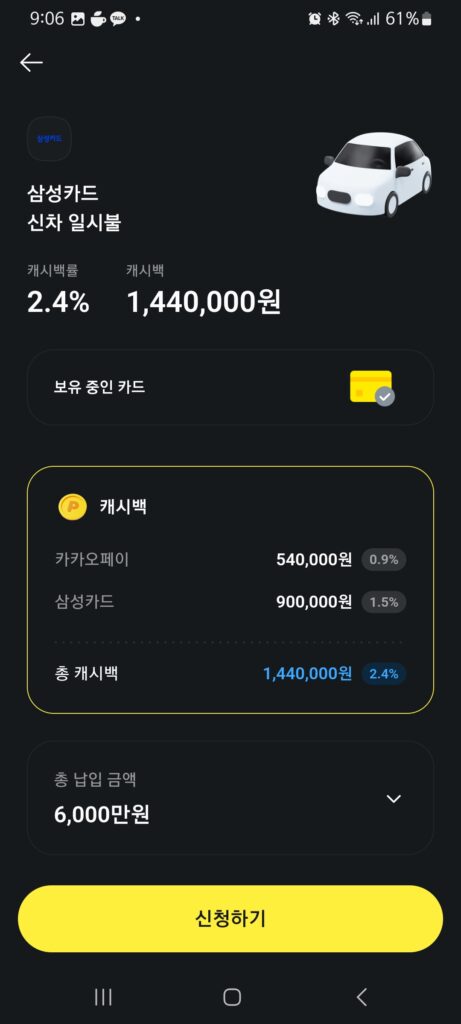Select the 카카오페이 cashback row
461x1024 pixels.
(x=230, y=560)
